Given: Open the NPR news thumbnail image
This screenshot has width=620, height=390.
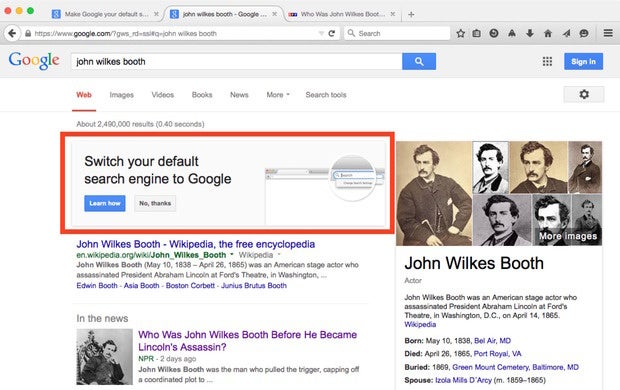Looking at the screenshot, I should [104, 357].
